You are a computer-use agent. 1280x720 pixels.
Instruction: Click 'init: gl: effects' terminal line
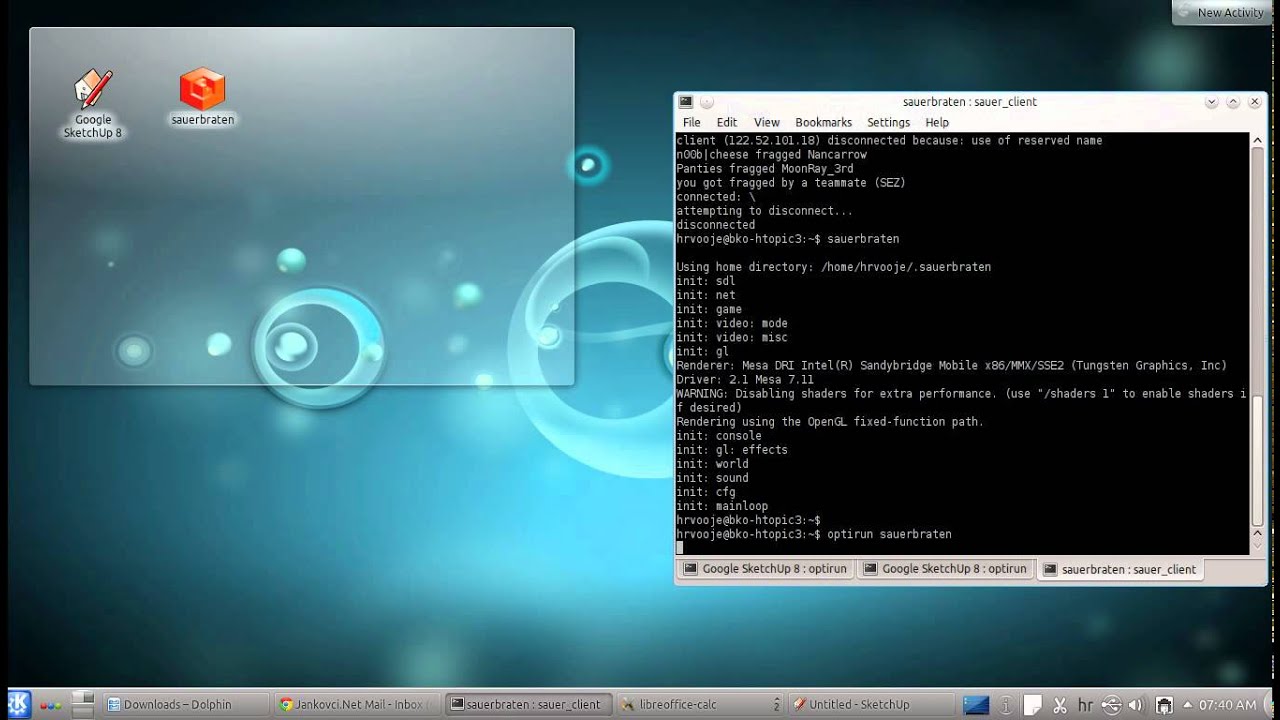732,450
